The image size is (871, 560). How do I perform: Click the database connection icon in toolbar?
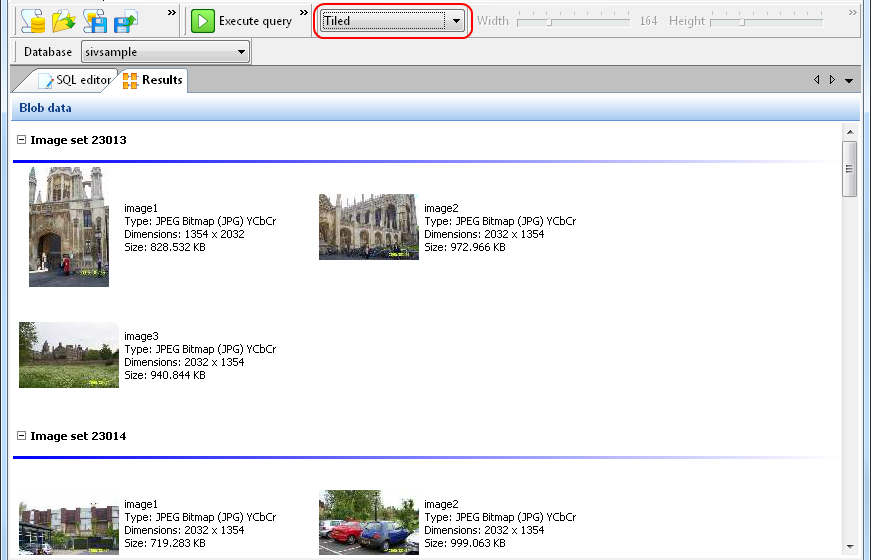(x=33, y=20)
